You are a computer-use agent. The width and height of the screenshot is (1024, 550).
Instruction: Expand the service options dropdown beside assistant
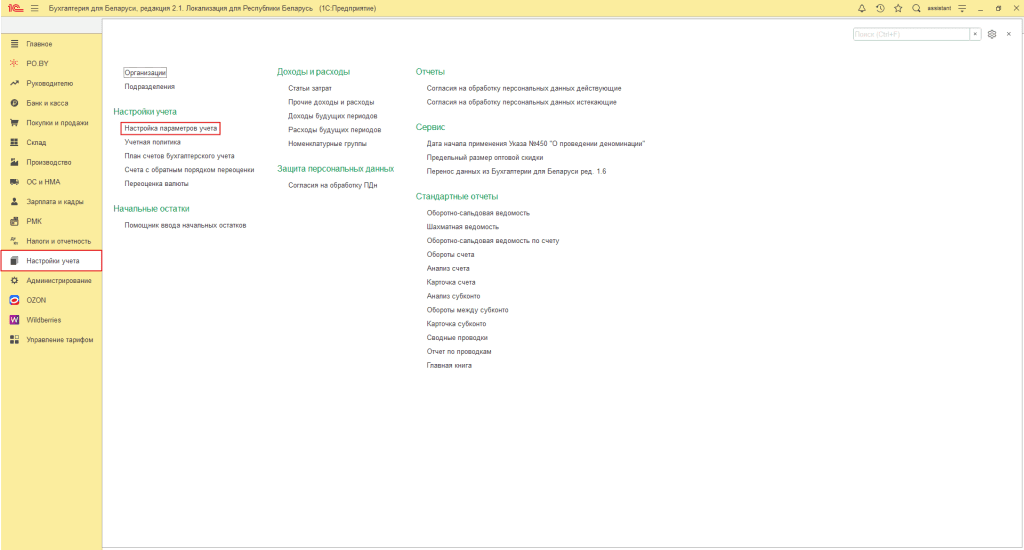[962, 8]
